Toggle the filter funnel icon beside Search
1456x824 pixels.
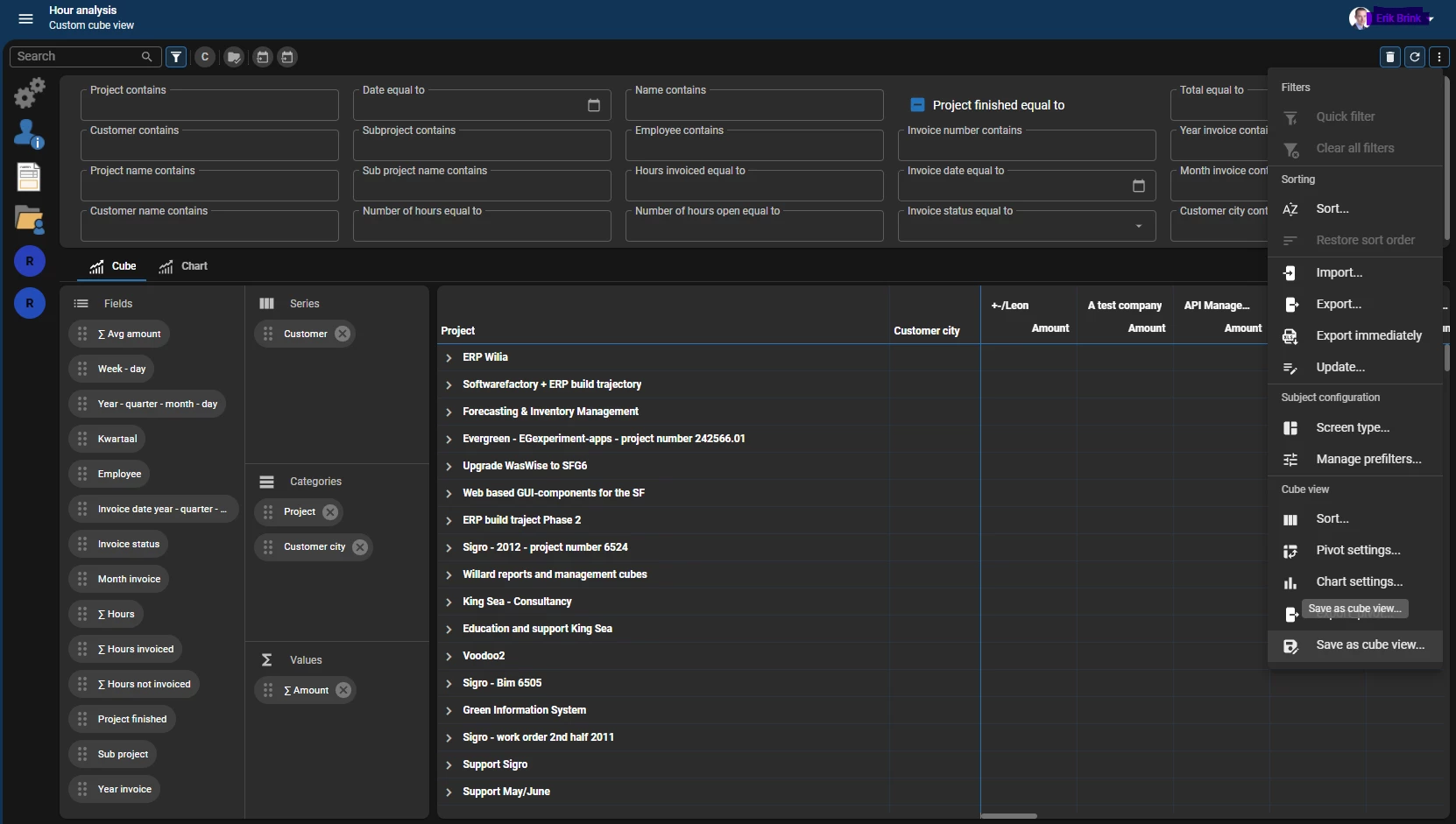pos(176,57)
